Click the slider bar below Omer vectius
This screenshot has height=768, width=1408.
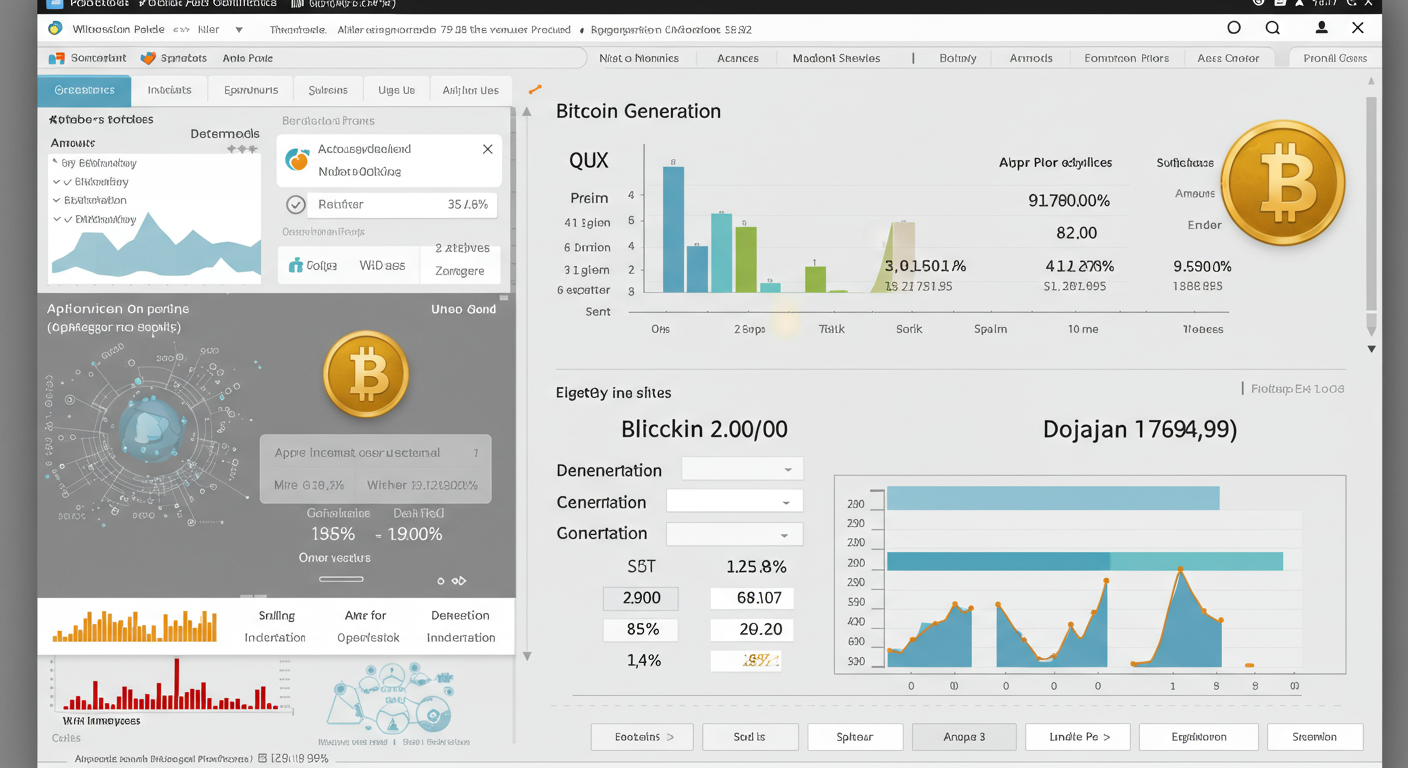[341, 579]
